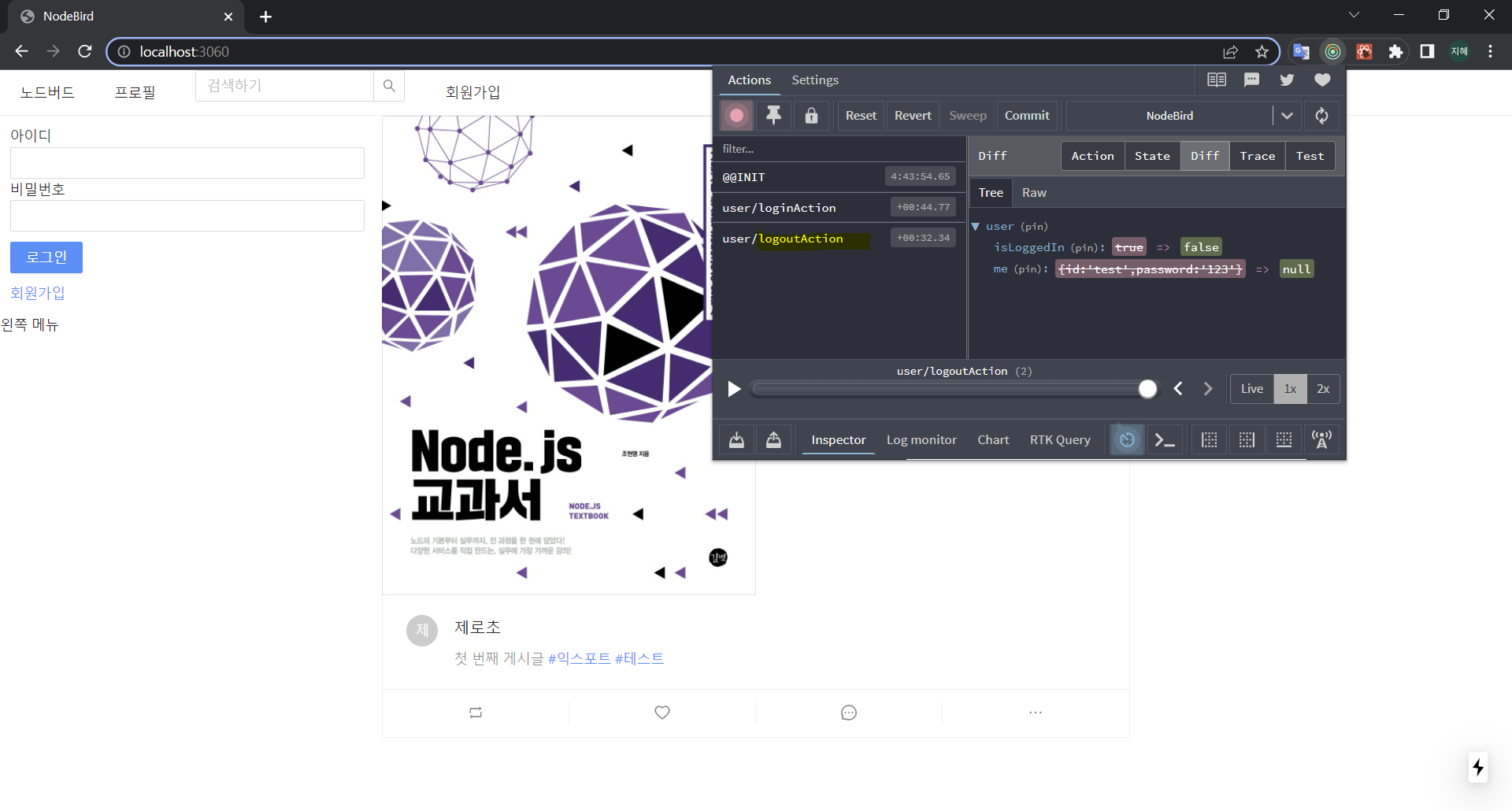Click the import state icon

[736, 440]
